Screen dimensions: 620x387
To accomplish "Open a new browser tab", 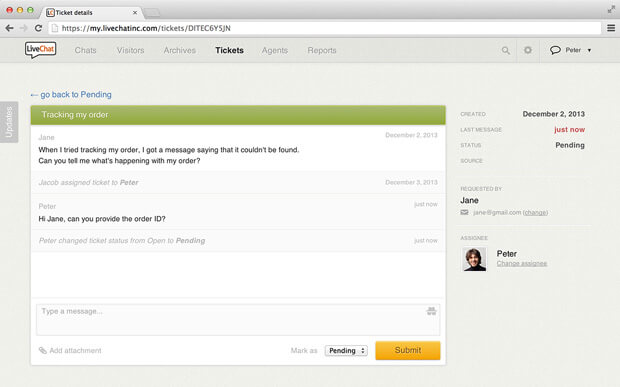I will point(152,13).
